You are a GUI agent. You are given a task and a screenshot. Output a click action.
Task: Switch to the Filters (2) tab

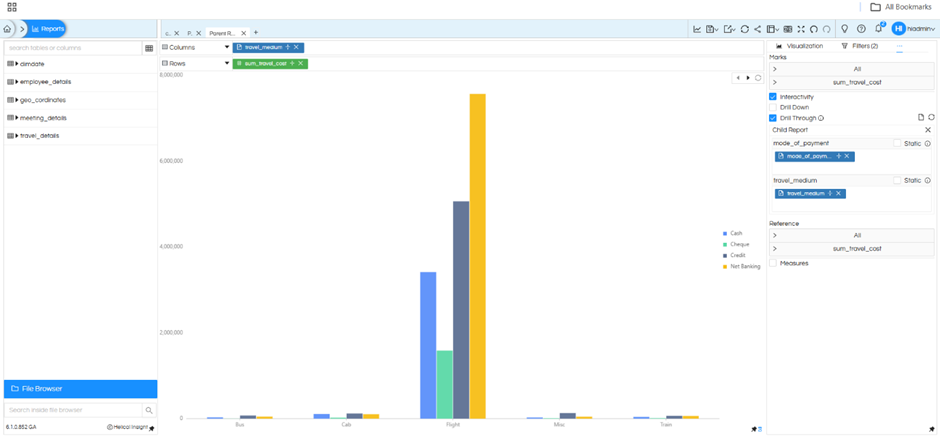pos(859,46)
